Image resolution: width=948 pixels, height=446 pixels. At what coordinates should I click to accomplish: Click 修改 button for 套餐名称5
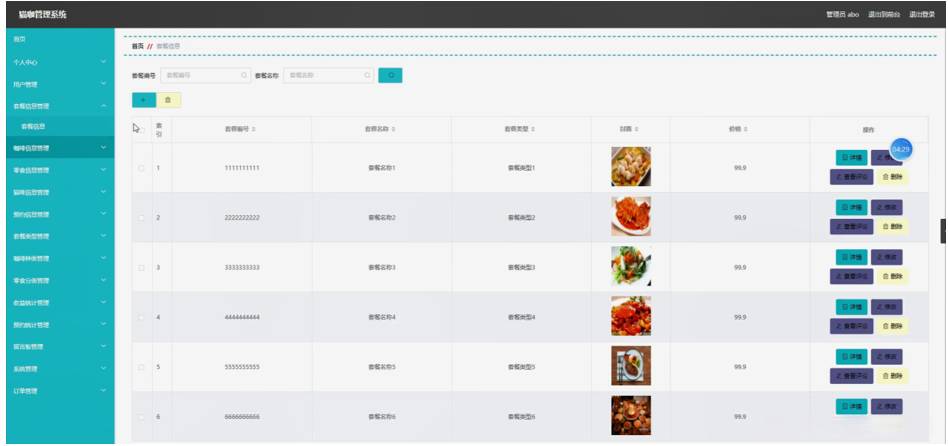point(886,357)
